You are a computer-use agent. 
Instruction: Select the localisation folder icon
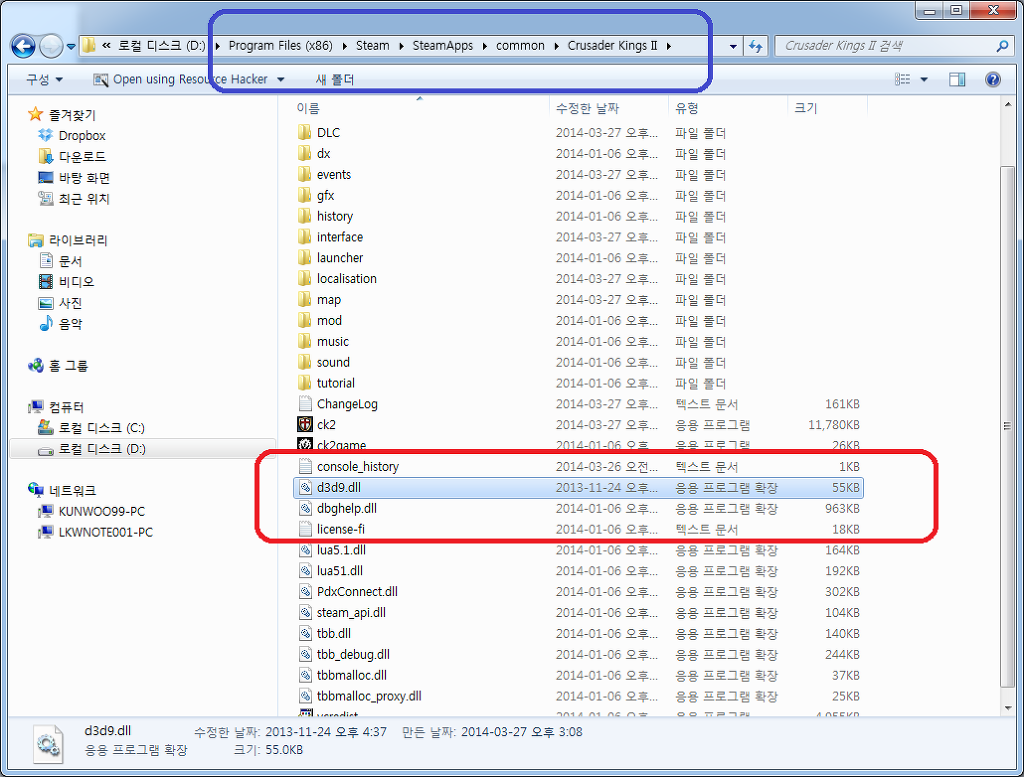click(304, 279)
